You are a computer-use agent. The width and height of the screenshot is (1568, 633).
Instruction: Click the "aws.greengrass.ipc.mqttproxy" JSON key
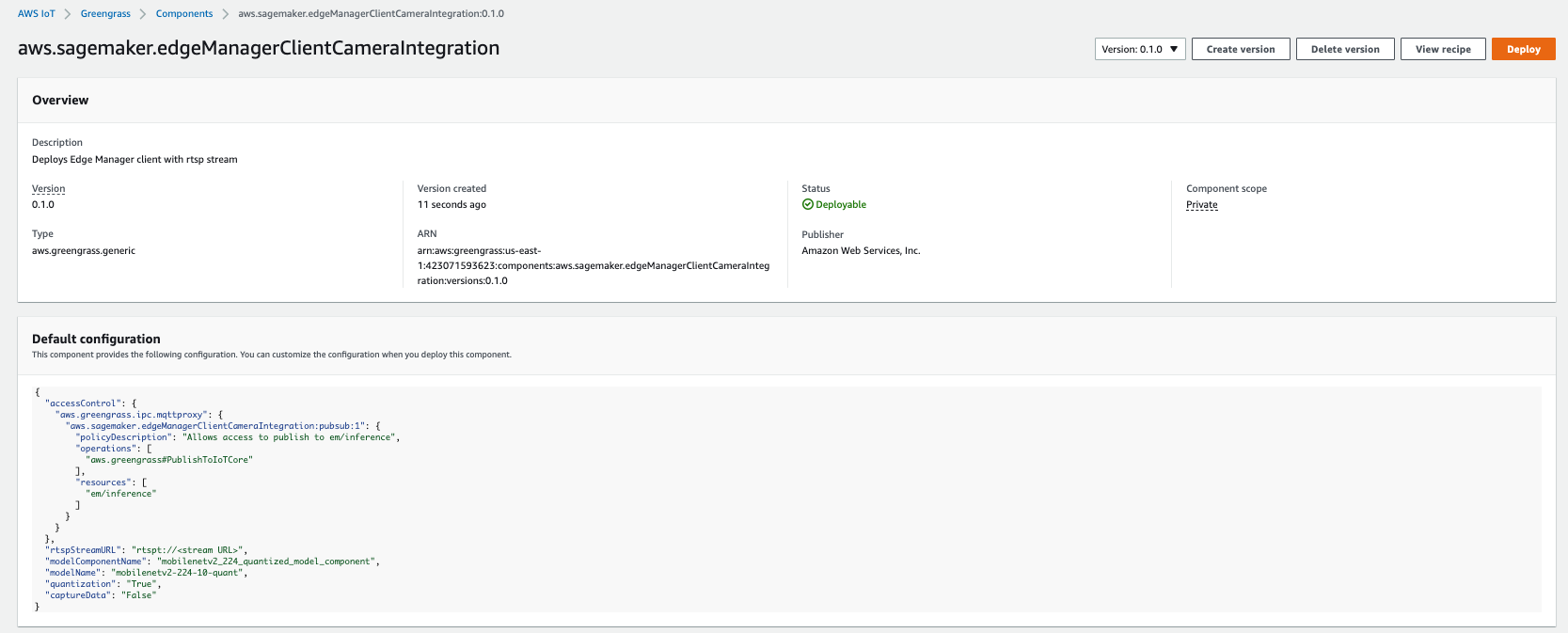point(132,415)
